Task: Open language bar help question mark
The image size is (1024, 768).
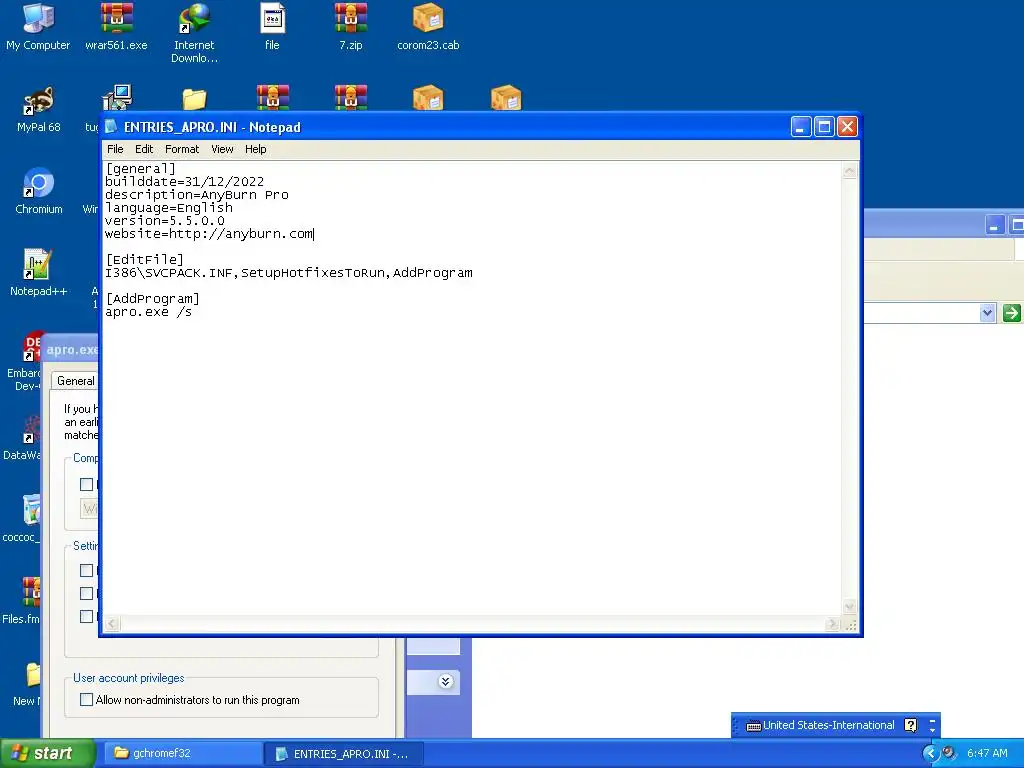Action: tap(910, 725)
